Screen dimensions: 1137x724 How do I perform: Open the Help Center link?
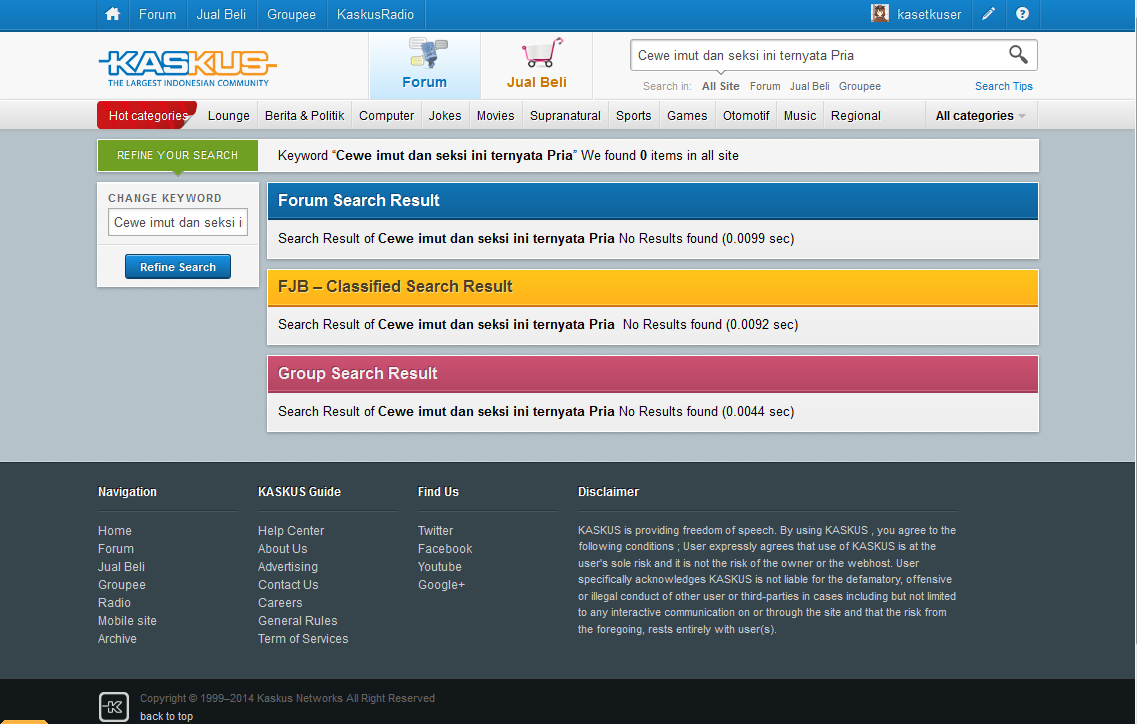coord(291,531)
